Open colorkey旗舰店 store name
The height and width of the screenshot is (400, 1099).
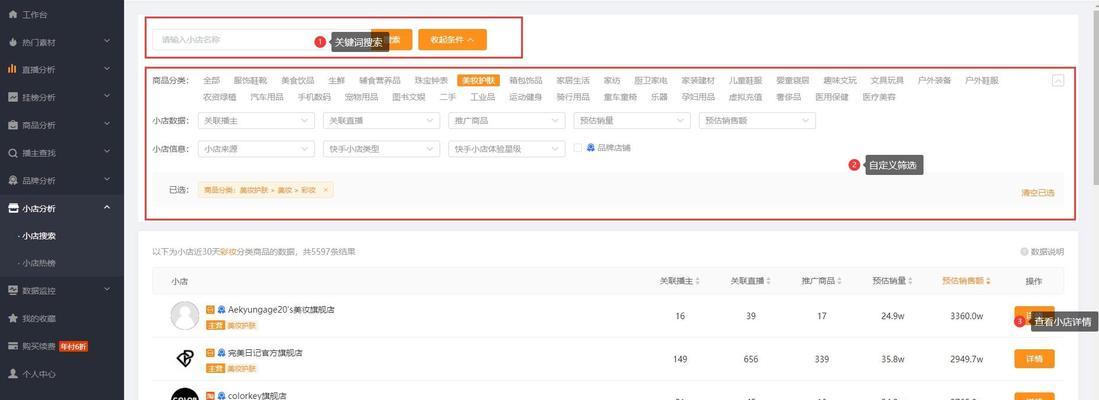[257, 396]
